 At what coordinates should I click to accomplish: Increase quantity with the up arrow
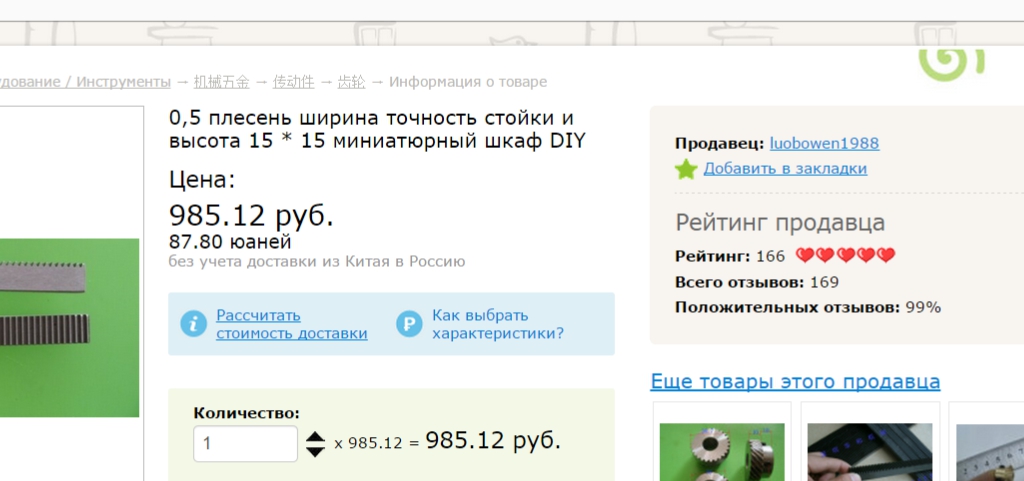(315, 437)
